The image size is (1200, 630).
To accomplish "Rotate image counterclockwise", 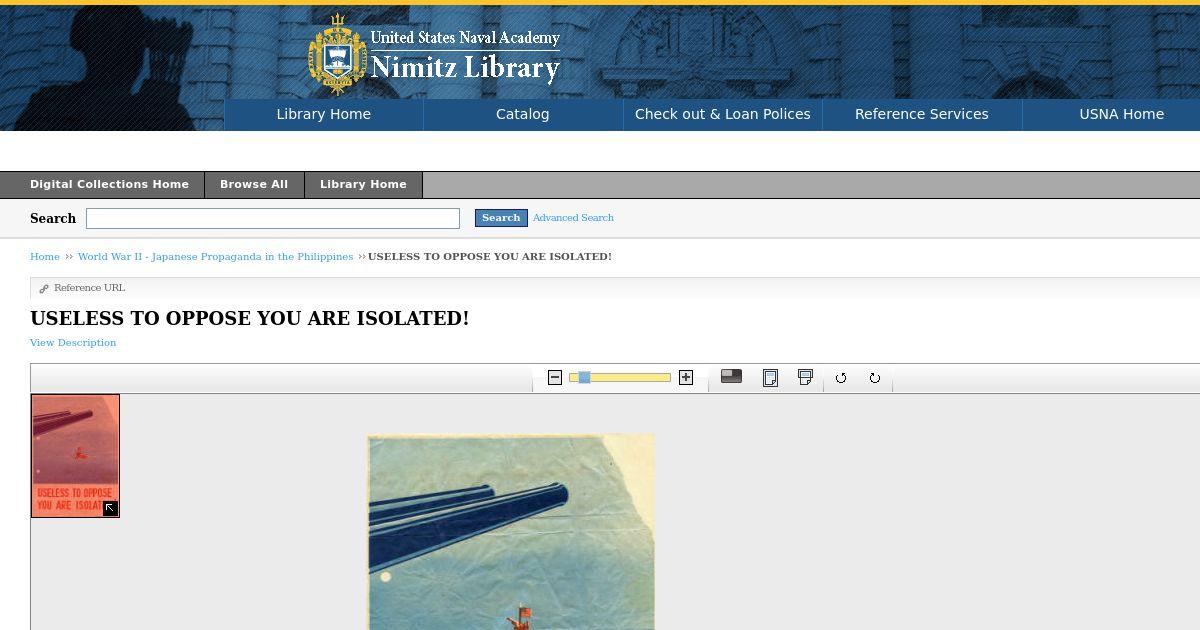I will coord(841,378).
